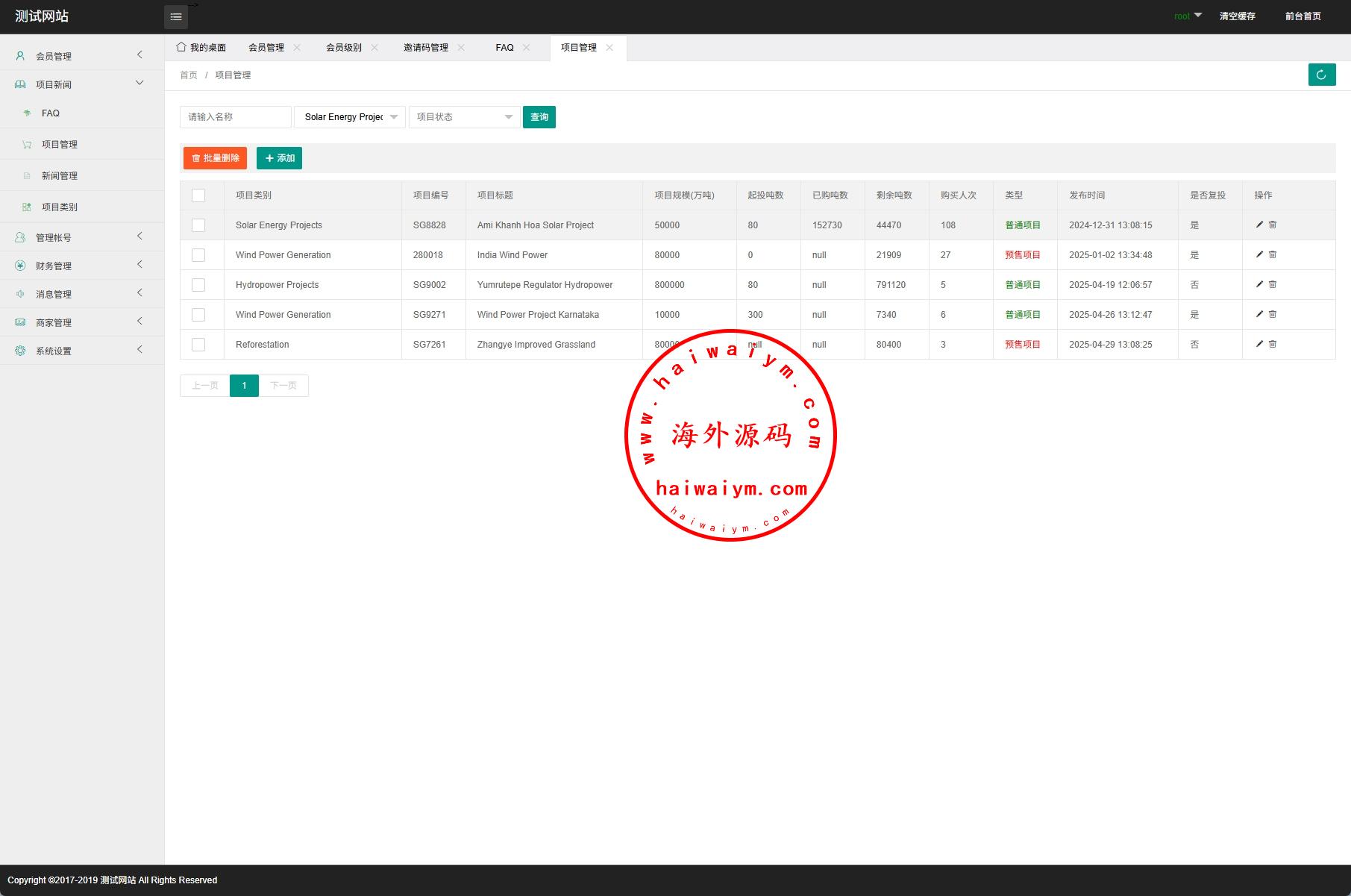Click edit pencil for Wind Power Project Karnataka
Screen dimensions: 1351x896
click(x=1259, y=314)
